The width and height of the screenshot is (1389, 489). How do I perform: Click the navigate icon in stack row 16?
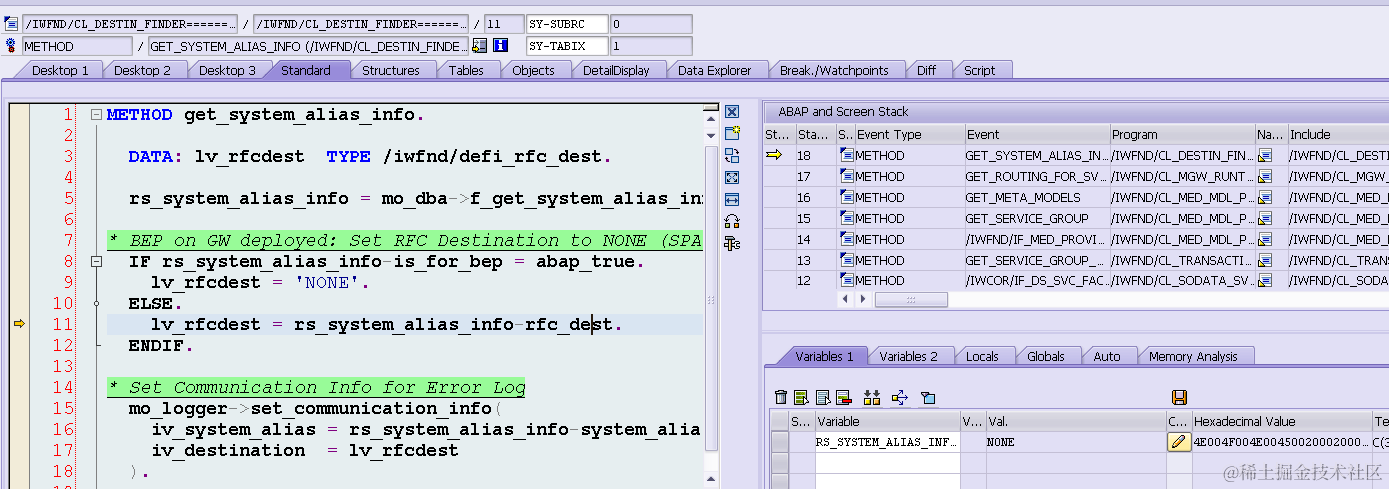pyautogui.click(x=1265, y=197)
